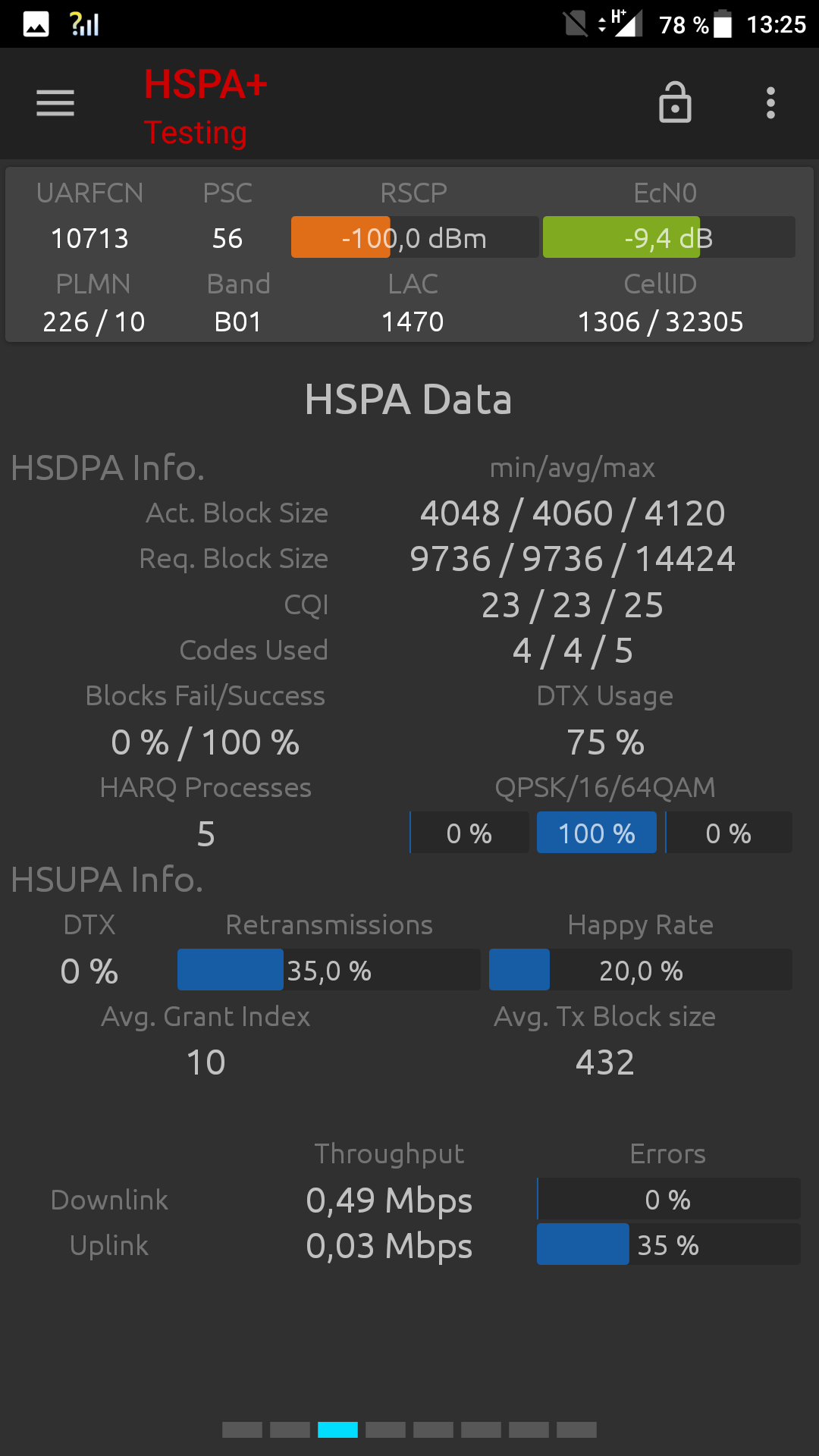
Task: Tap the green EcN0 -9,4 dB bar
Action: (669, 237)
